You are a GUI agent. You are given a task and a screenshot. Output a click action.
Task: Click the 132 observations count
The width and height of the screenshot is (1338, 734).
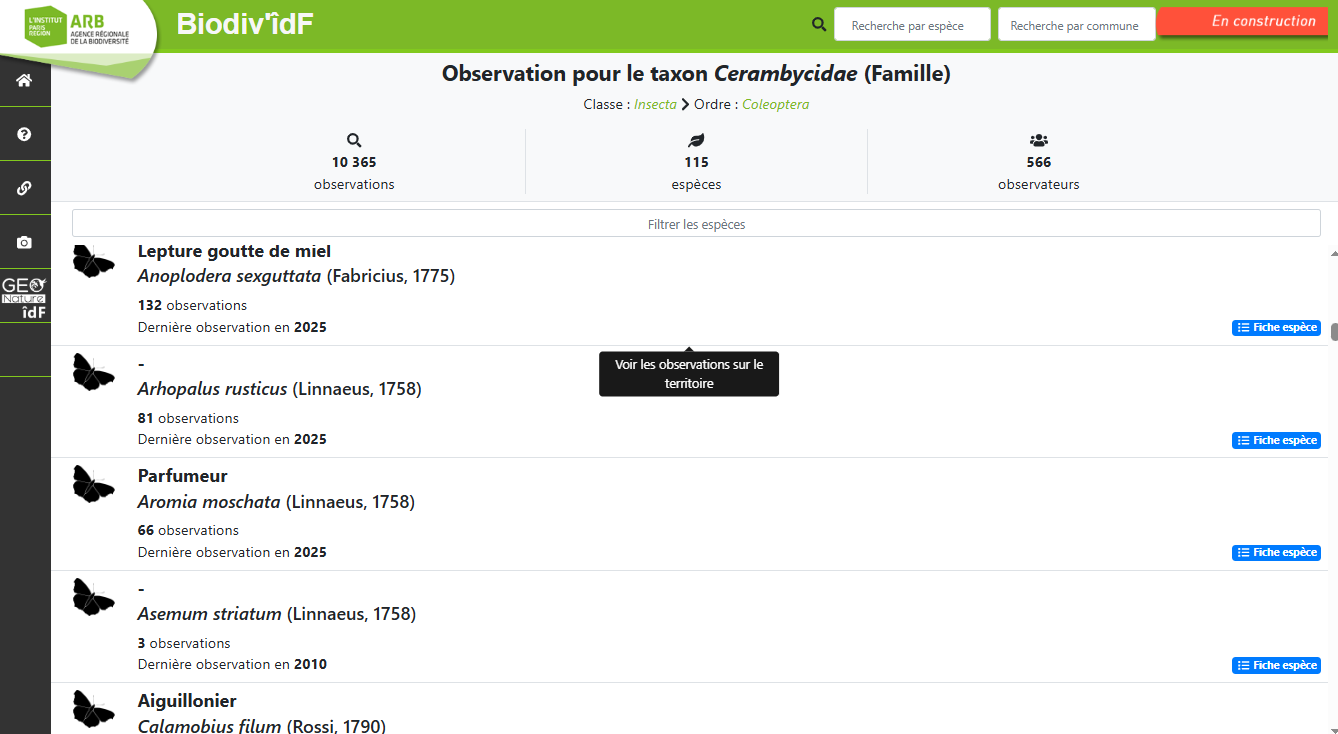click(x=192, y=305)
